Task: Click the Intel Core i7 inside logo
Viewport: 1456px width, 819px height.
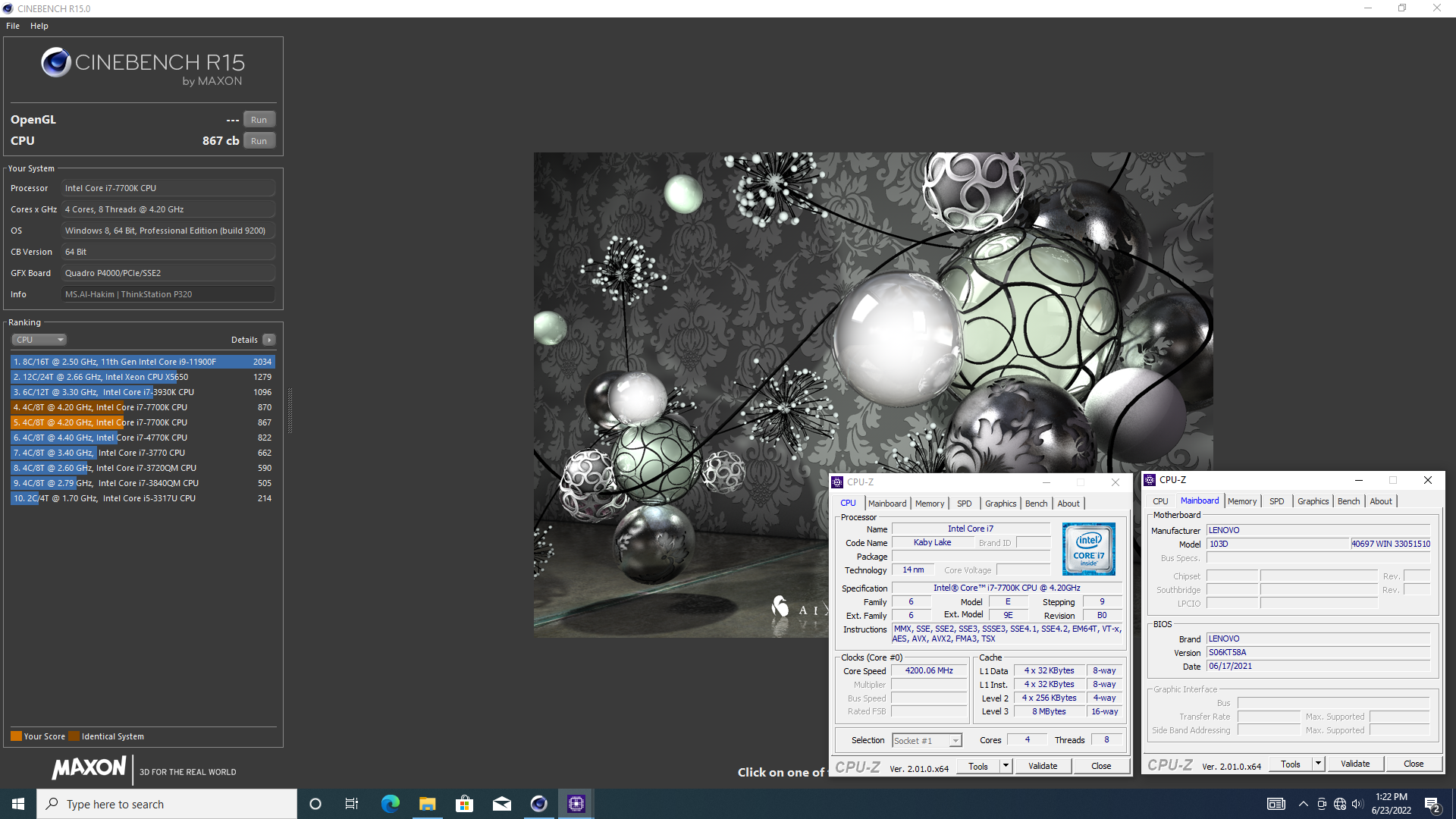Action: click(x=1088, y=549)
